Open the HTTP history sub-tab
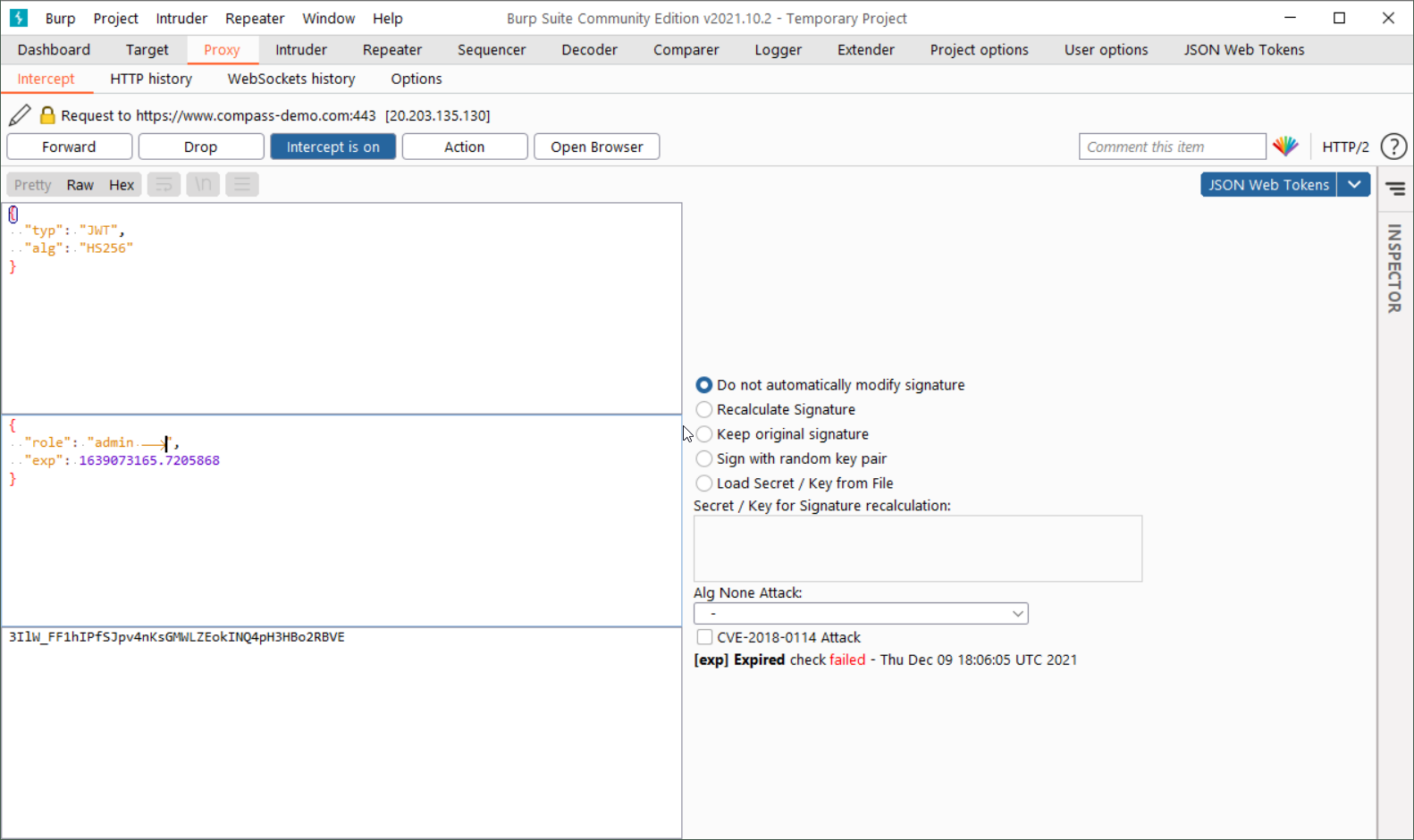1414x840 pixels. [151, 79]
